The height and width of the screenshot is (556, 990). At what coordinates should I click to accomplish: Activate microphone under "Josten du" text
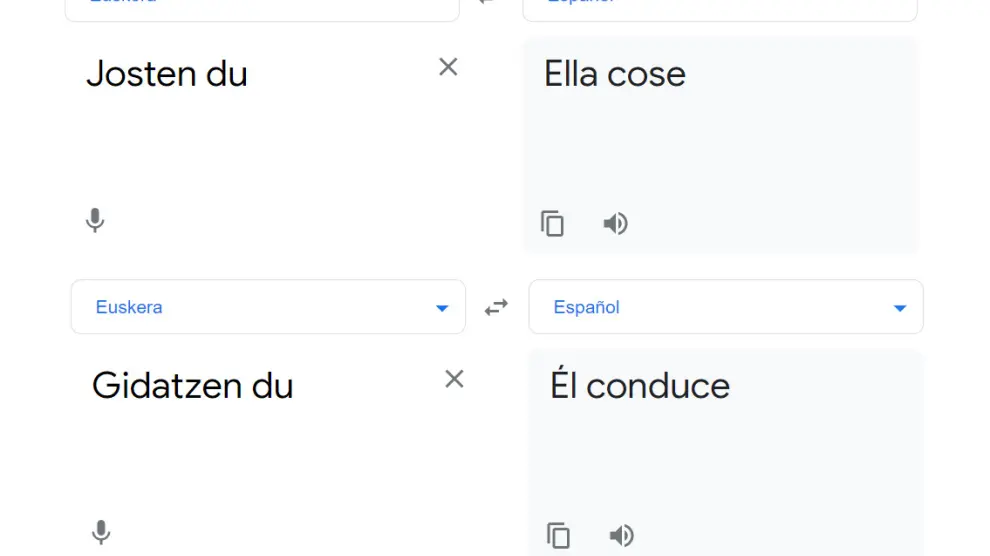pos(95,220)
